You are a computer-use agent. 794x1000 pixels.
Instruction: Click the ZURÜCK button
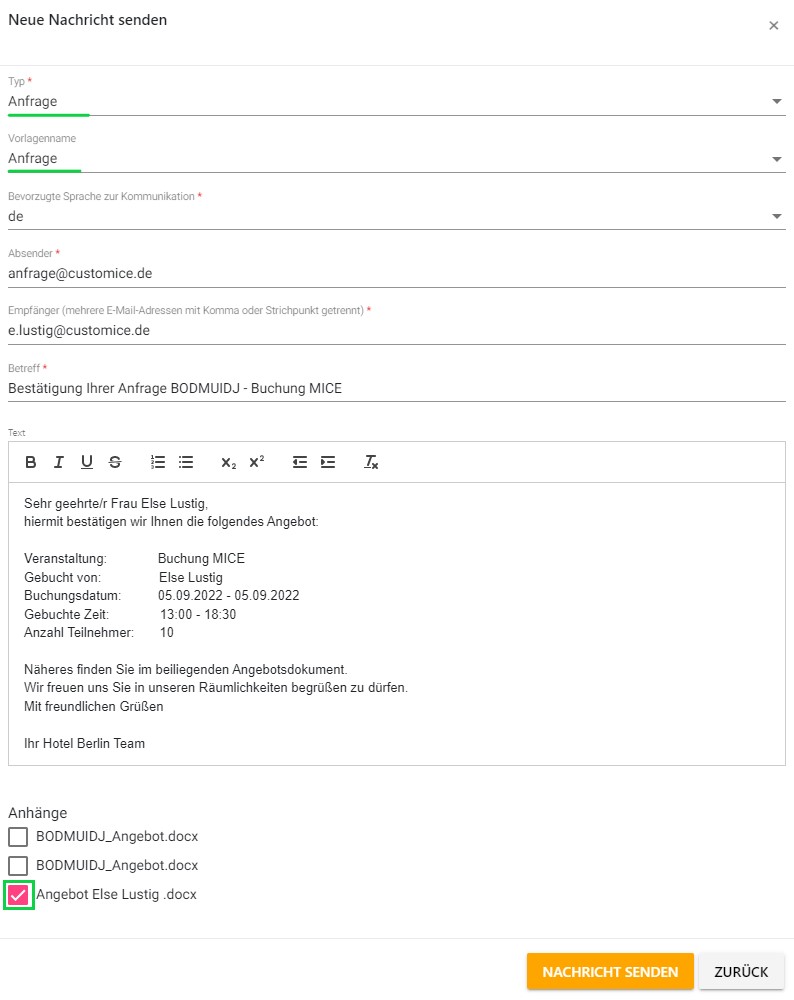[x=741, y=972]
